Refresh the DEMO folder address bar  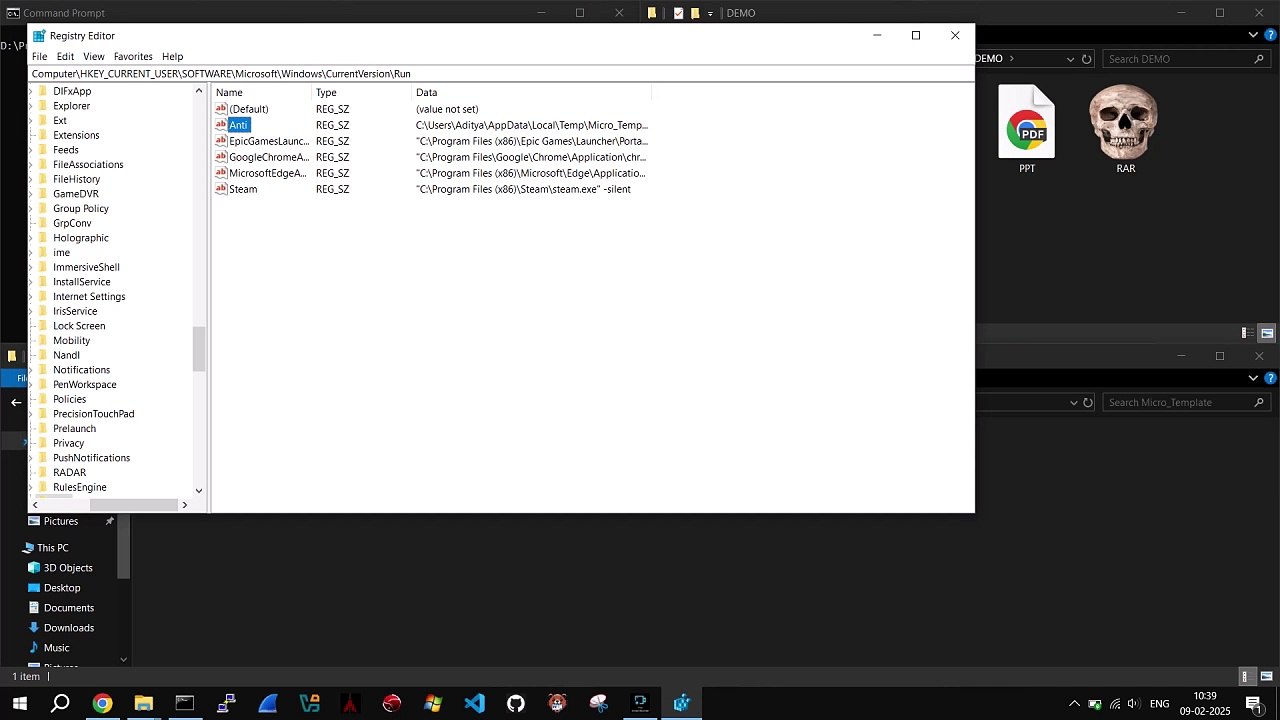(1087, 59)
